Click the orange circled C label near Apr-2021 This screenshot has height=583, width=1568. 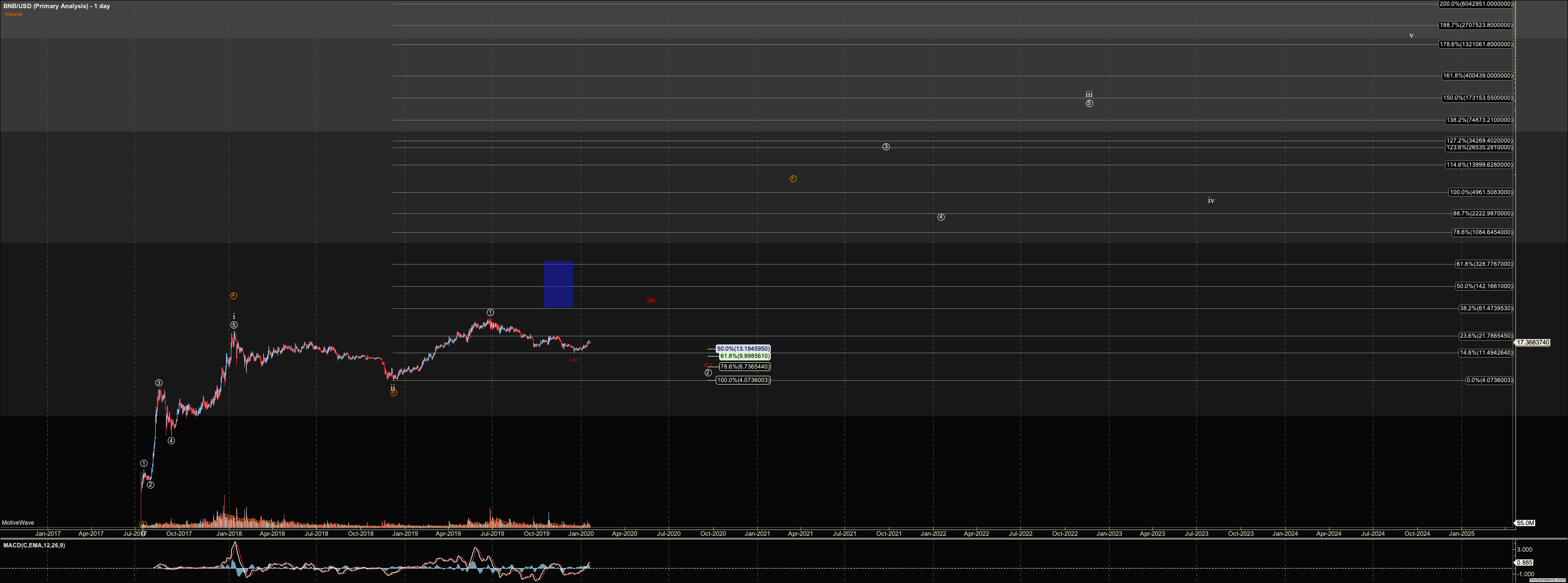793,179
